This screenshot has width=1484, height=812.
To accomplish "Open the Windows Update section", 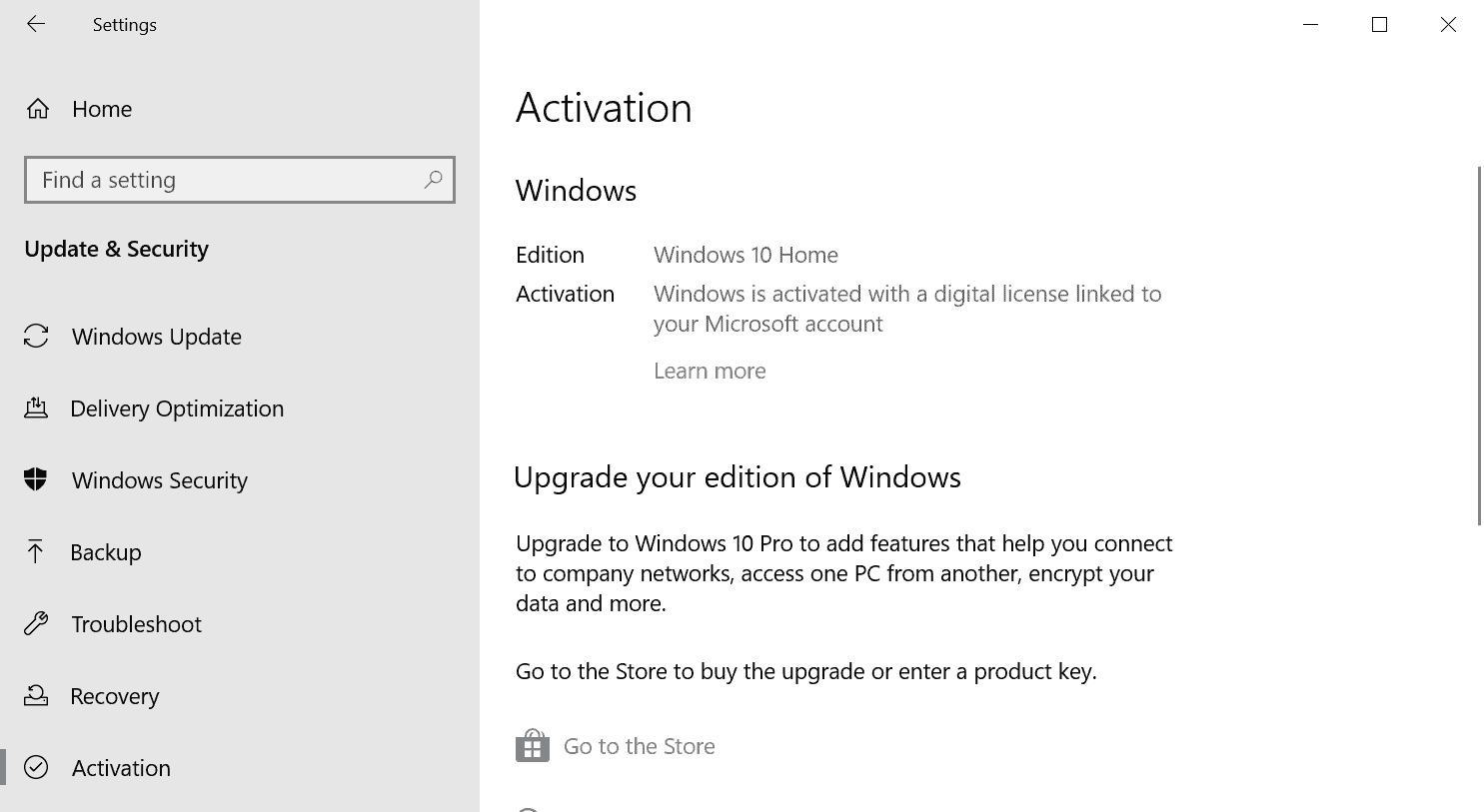I will [x=157, y=337].
